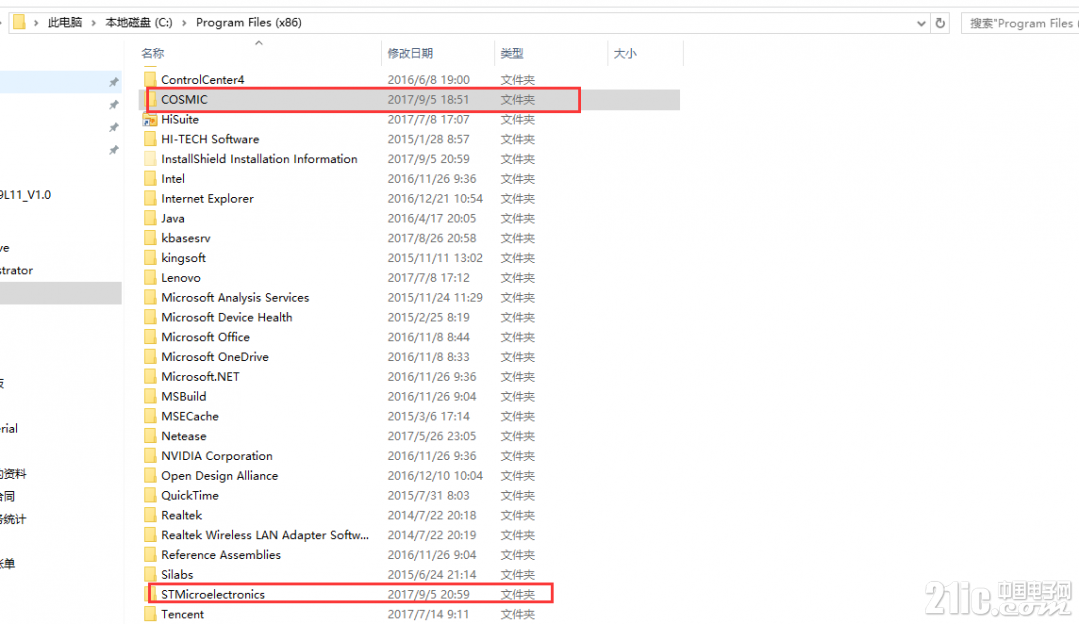Screen dimensions: 1079x624
Task: Click the Netease folder icon
Action: point(150,436)
